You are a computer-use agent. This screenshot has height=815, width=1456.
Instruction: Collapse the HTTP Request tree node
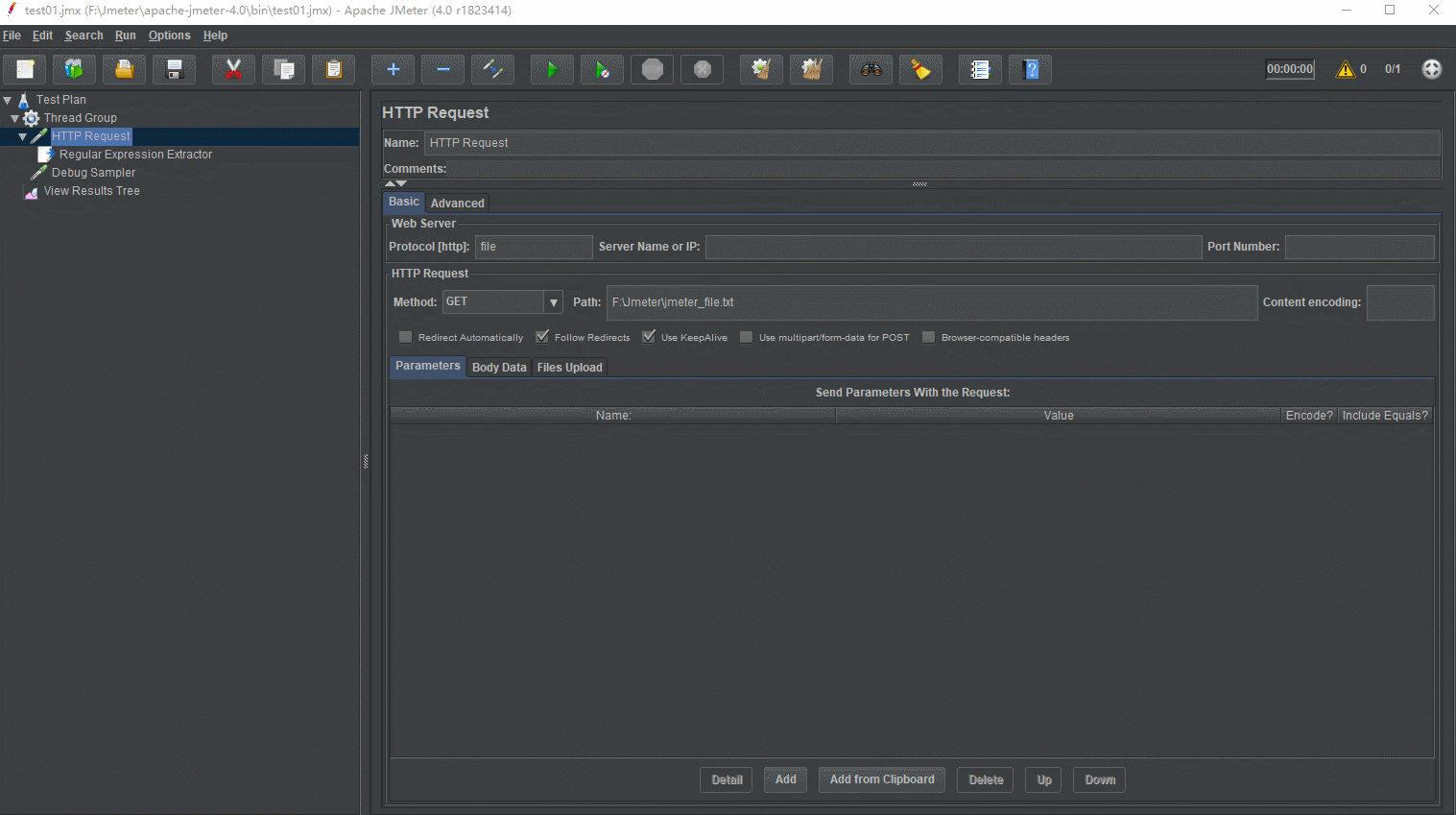click(x=23, y=136)
